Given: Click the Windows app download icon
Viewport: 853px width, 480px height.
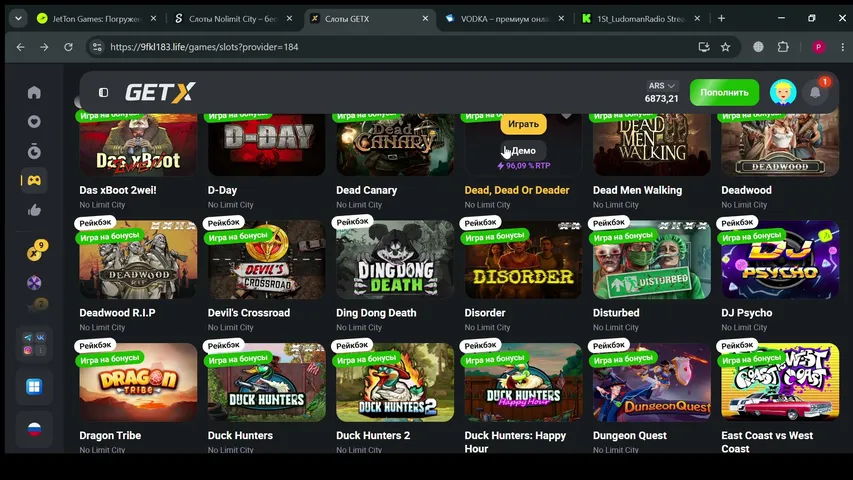Looking at the screenshot, I should (x=34, y=387).
